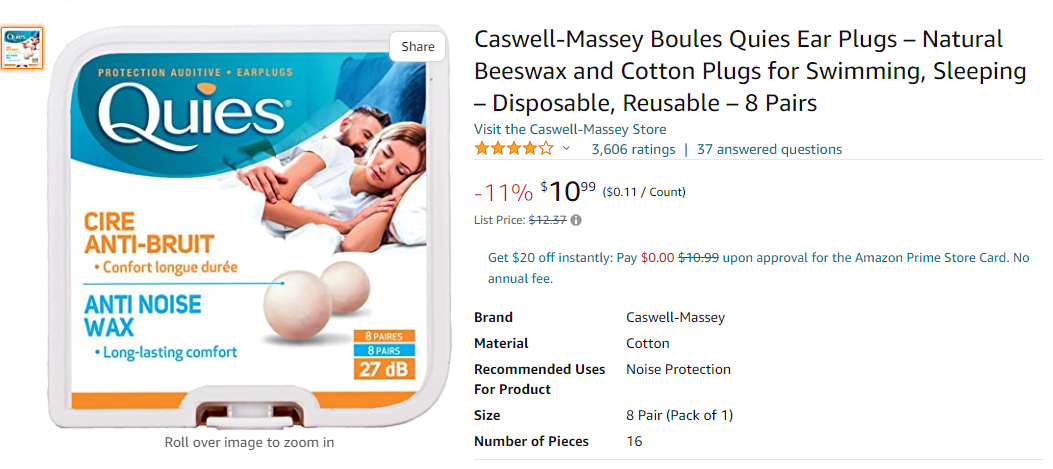Select the small product thumbnail

click(x=22, y=49)
